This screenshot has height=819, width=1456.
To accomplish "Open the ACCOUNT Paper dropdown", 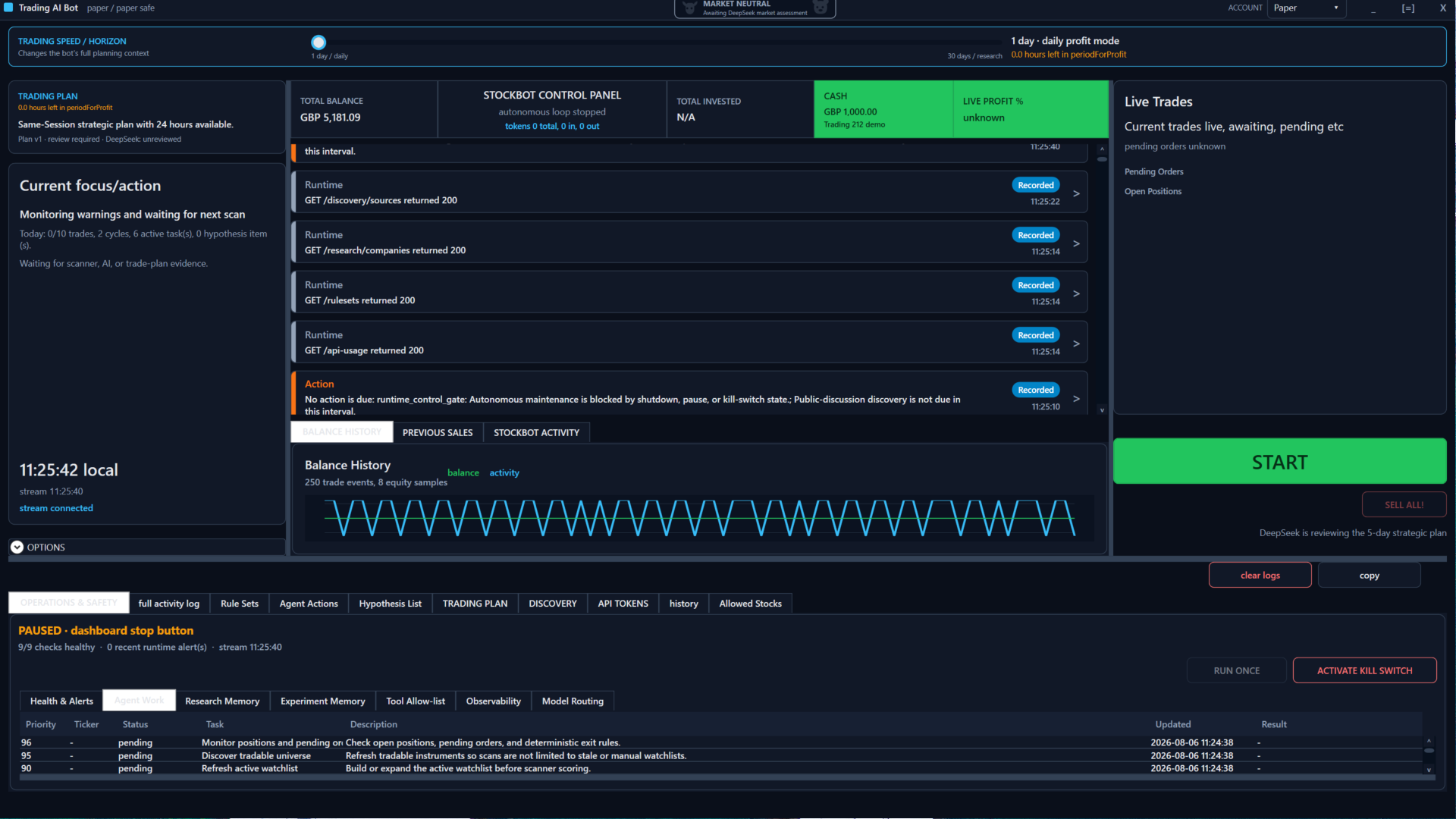I will pos(1307,8).
